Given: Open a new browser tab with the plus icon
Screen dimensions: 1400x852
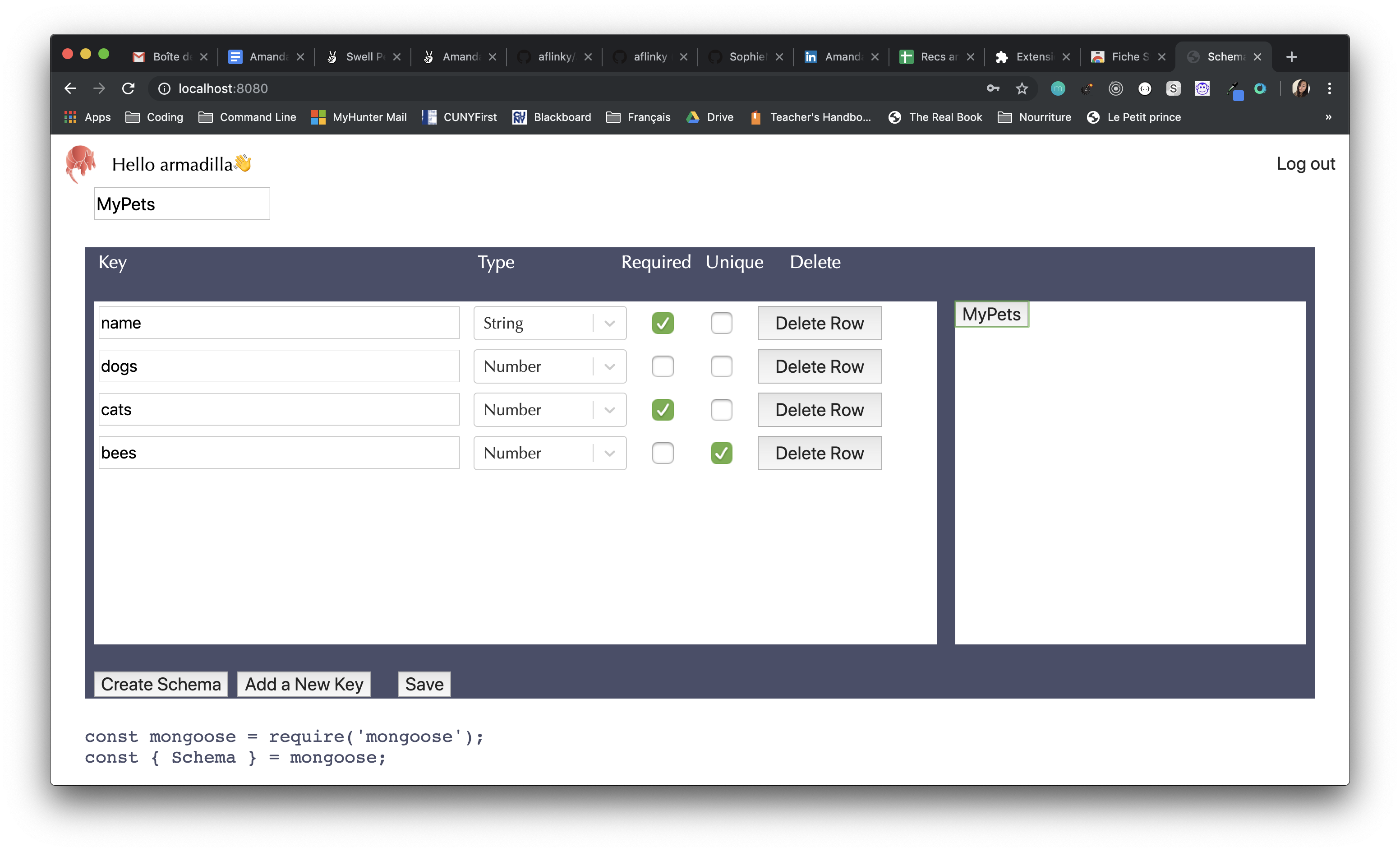Looking at the screenshot, I should coord(1291,57).
